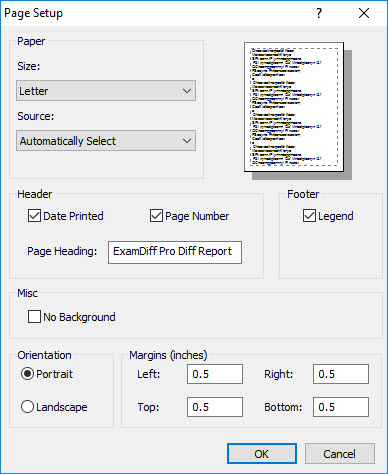Image resolution: width=388 pixels, height=474 pixels.
Task: Click the Right margin field
Action: (x=341, y=374)
